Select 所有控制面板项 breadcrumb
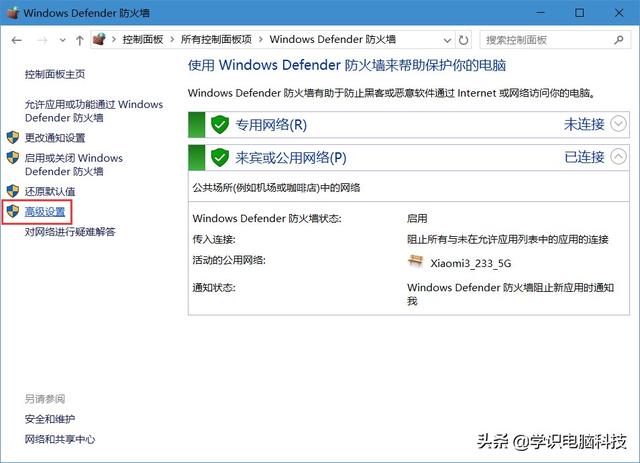The height and width of the screenshot is (463, 640). point(216,40)
